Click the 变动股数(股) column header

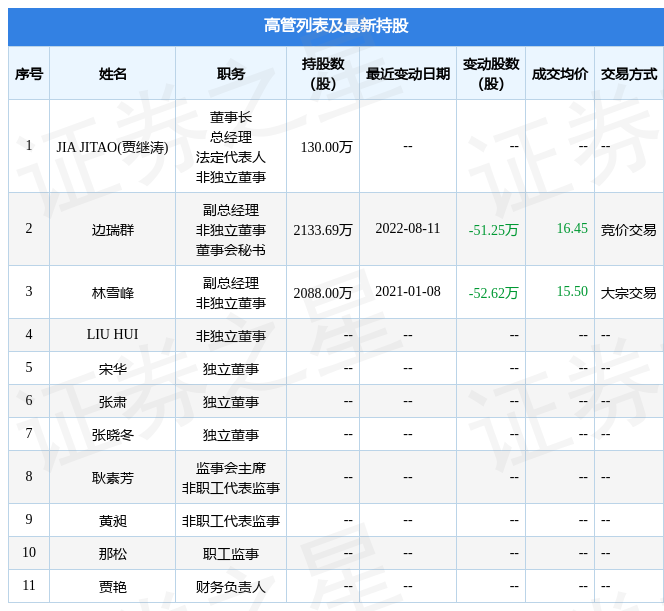tap(491, 74)
